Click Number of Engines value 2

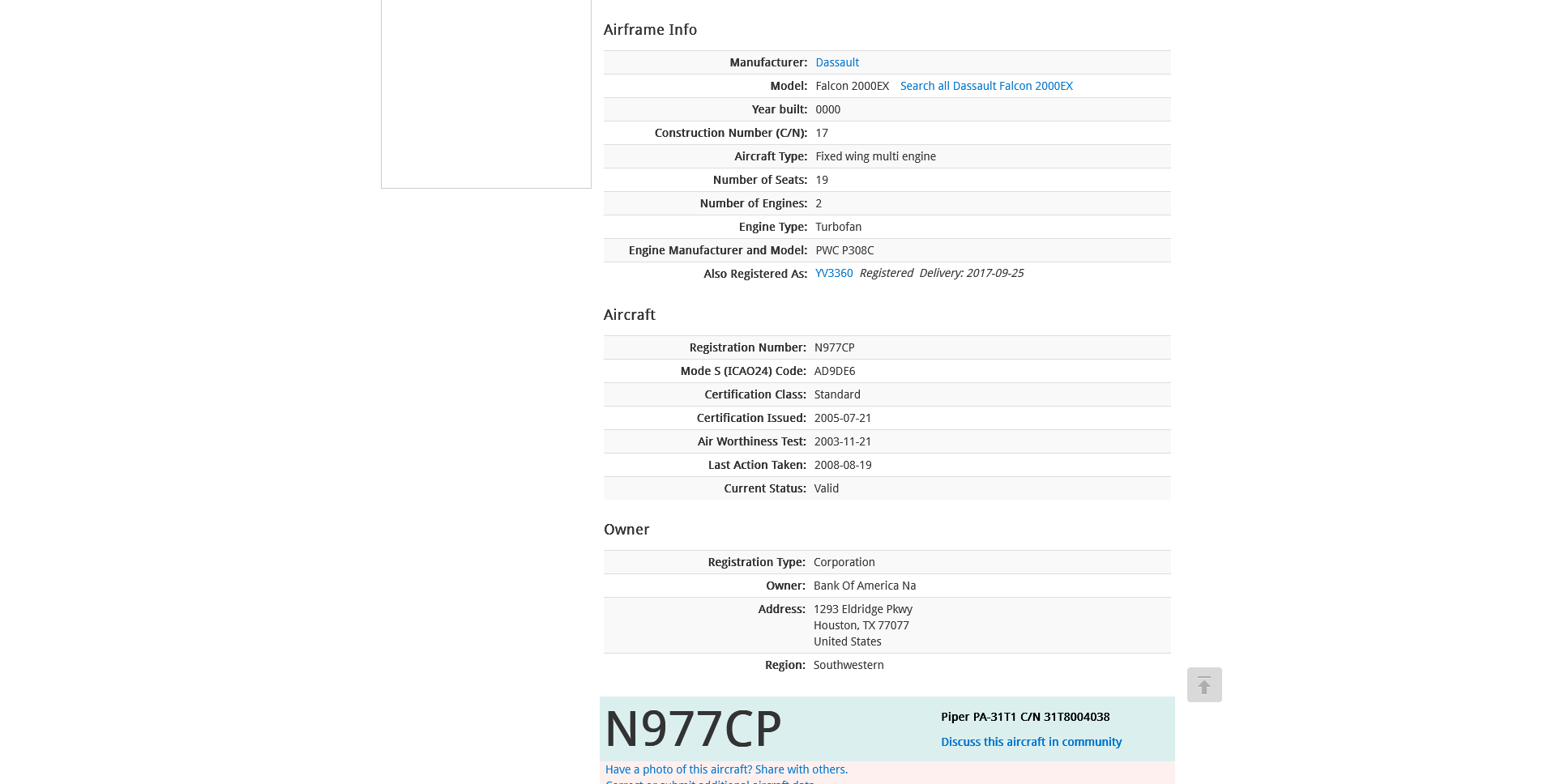point(819,203)
